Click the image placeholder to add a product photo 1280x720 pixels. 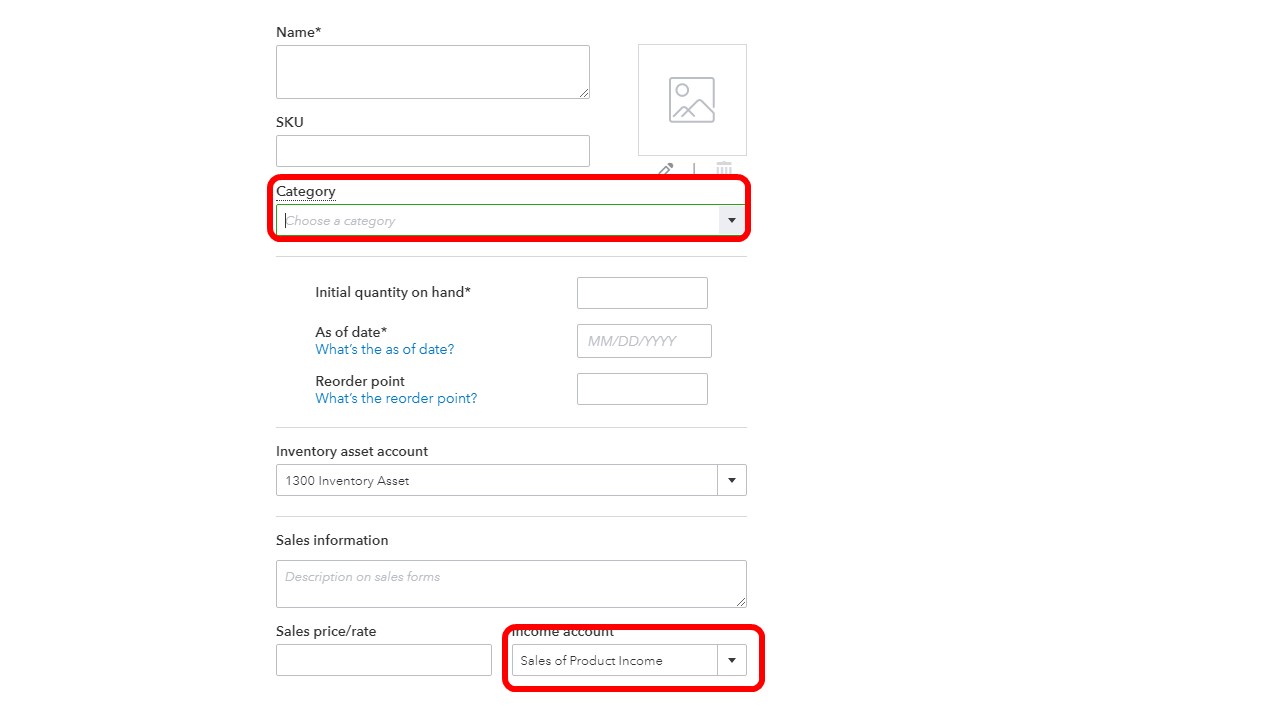[x=691, y=99]
